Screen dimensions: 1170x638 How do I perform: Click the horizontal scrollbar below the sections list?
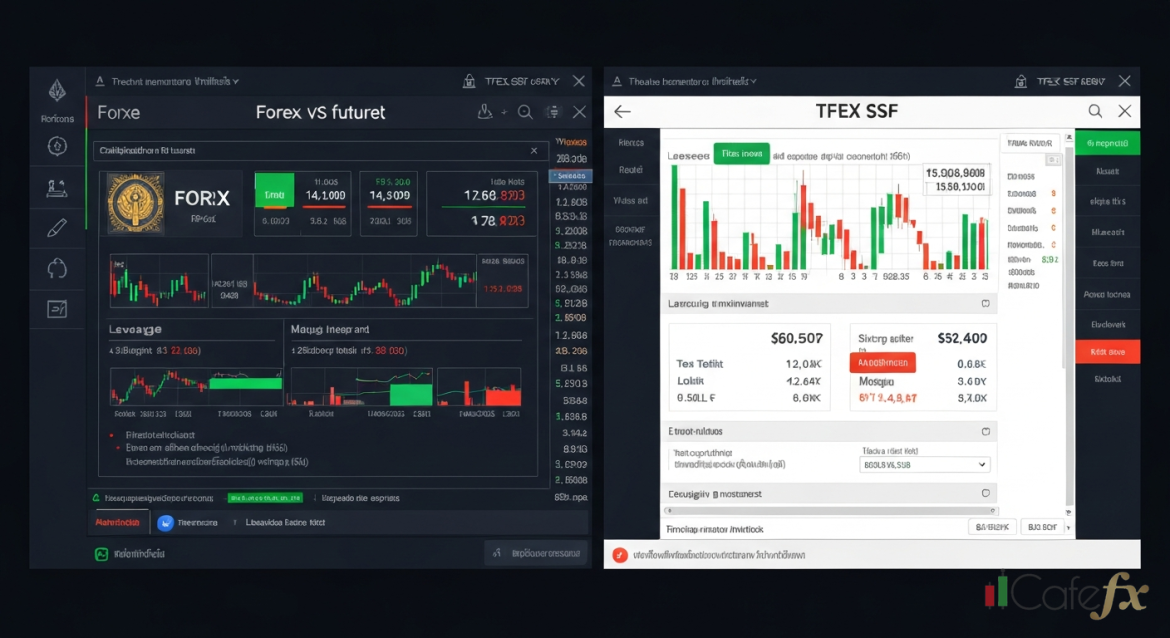pyautogui.click(x=828, y=511)
